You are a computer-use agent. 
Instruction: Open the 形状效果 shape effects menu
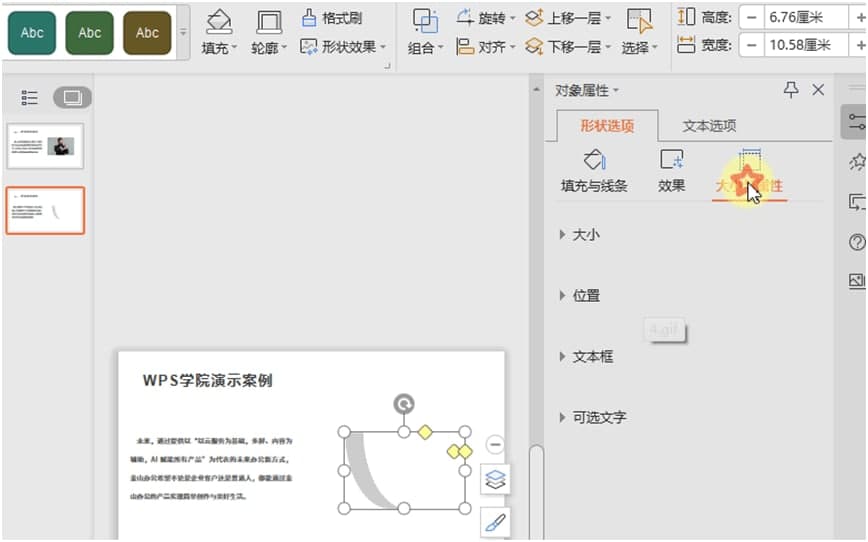click(343, 47)
